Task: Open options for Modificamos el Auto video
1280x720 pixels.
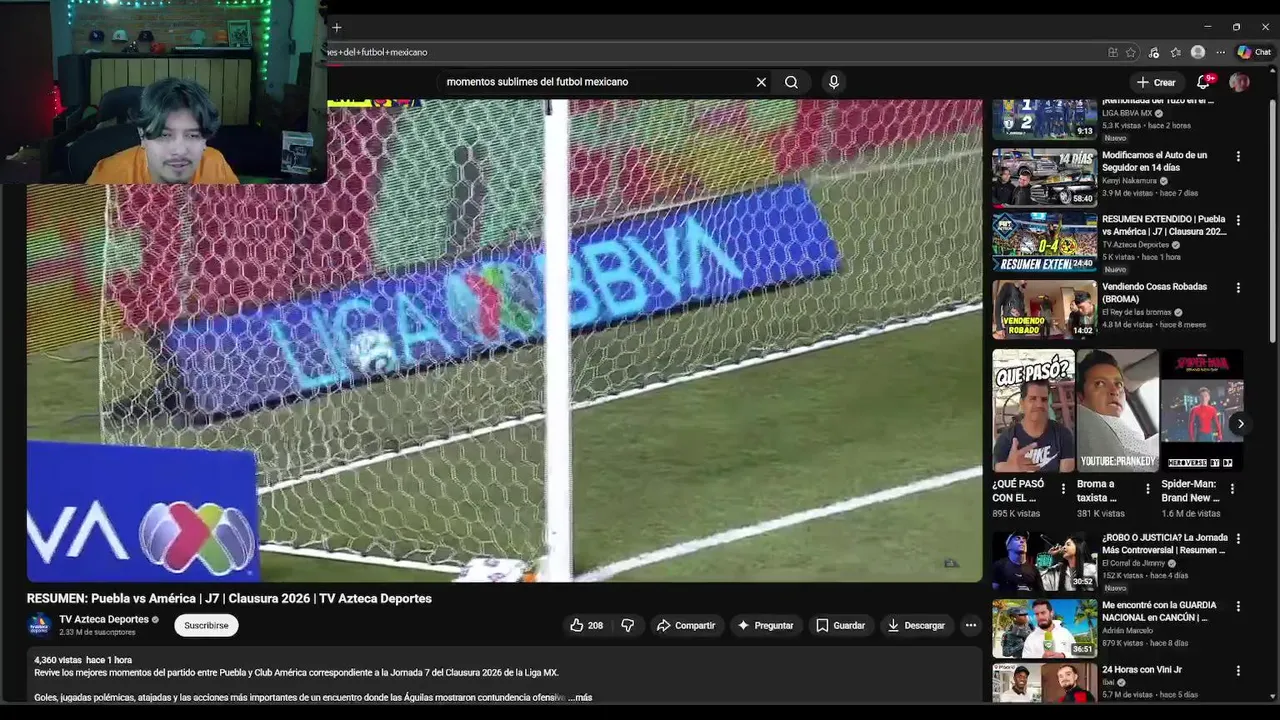Action: point(1238,156)
